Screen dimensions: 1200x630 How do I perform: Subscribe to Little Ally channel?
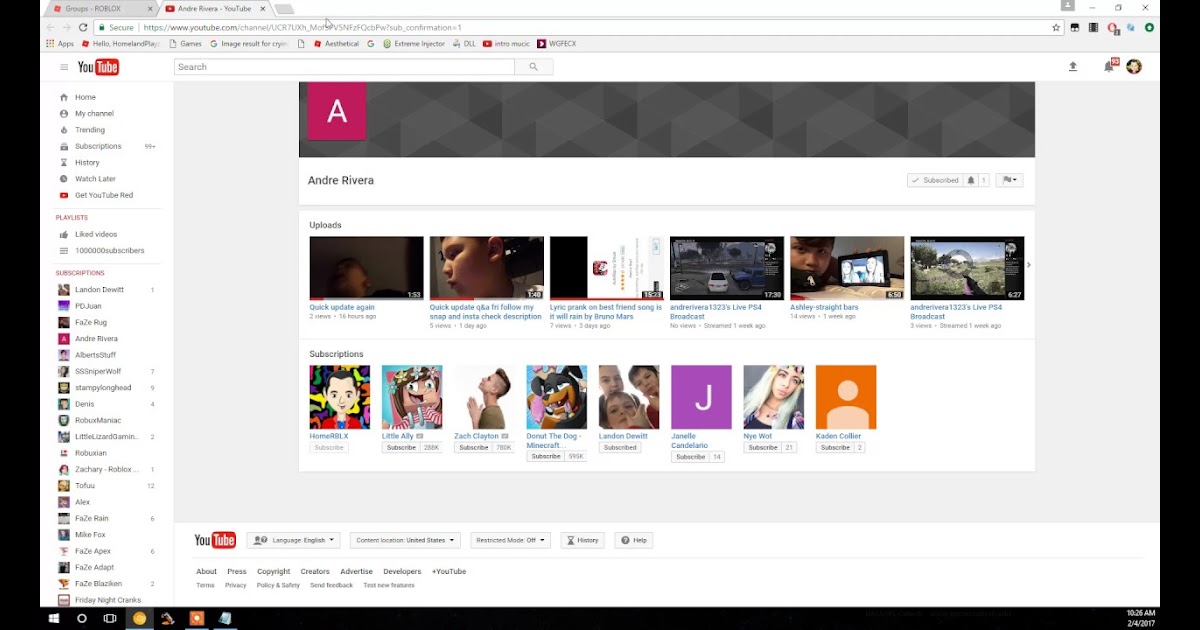(401, 448)
